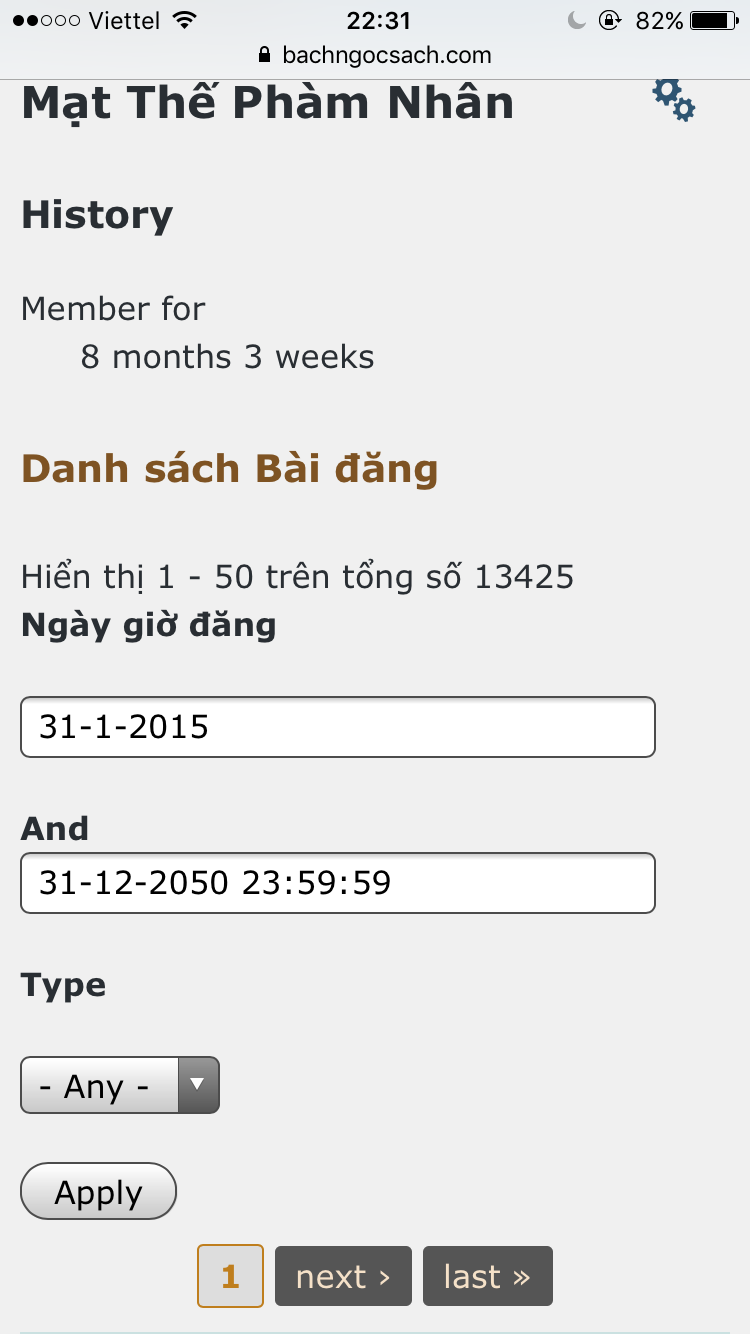Focus the start date field 31-1-2015

tap(338, 727)
